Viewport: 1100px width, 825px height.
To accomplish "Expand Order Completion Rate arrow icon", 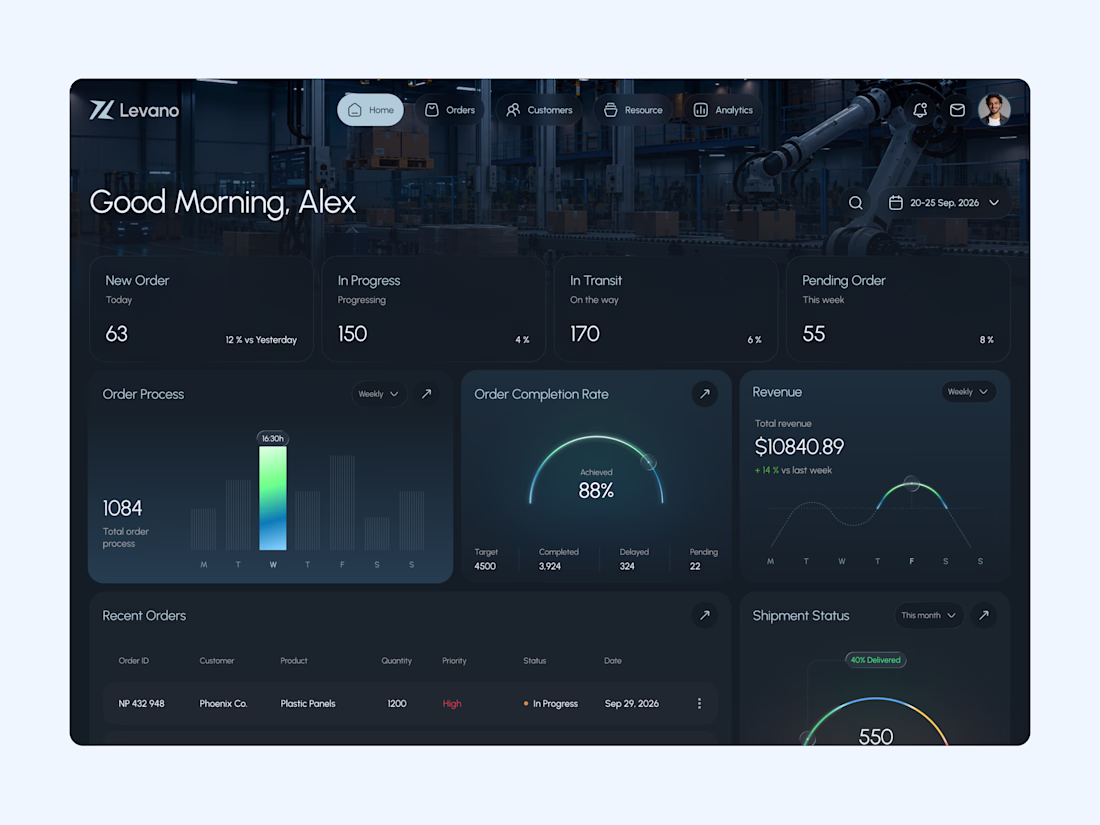I will click(704, 394).
